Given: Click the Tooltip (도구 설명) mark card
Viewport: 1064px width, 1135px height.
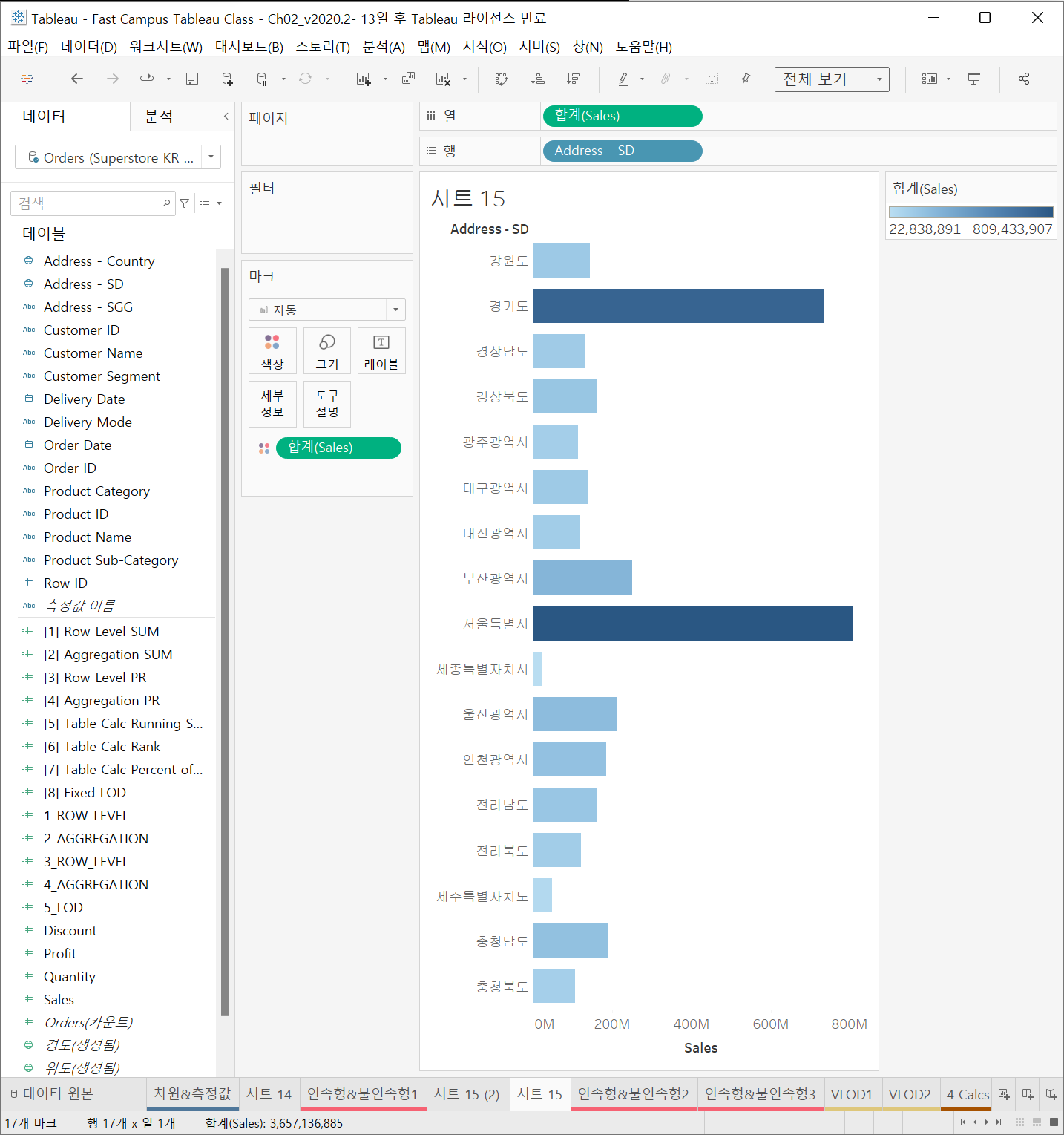Looking at the screenshot, I should [x=327, y=404].
